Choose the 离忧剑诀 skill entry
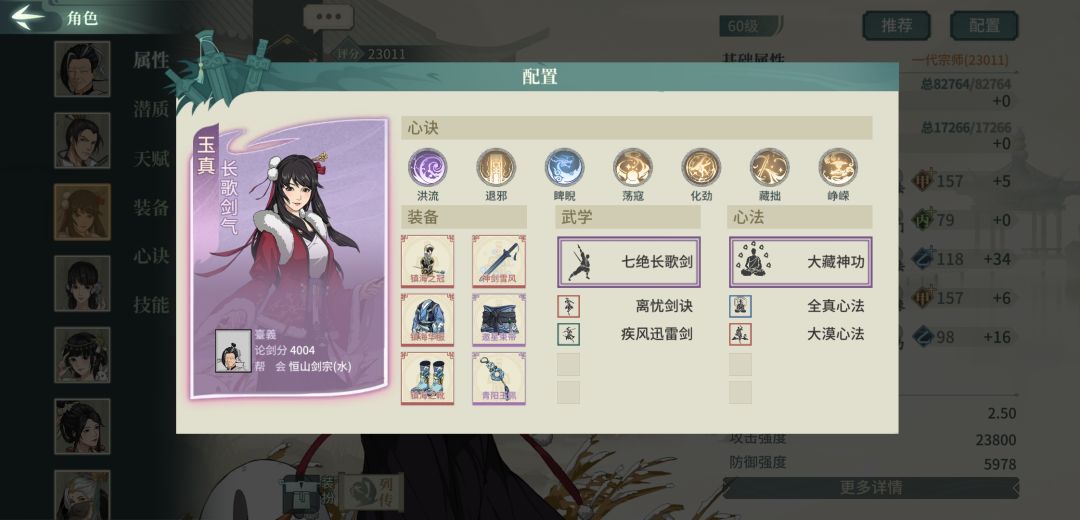Screen dimensions: 1080x520 (625, 306)
